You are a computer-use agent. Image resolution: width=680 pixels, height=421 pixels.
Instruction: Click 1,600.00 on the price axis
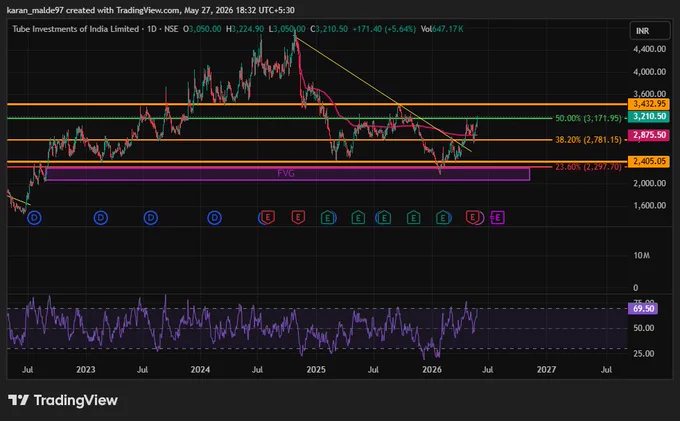tap(649, 206)
